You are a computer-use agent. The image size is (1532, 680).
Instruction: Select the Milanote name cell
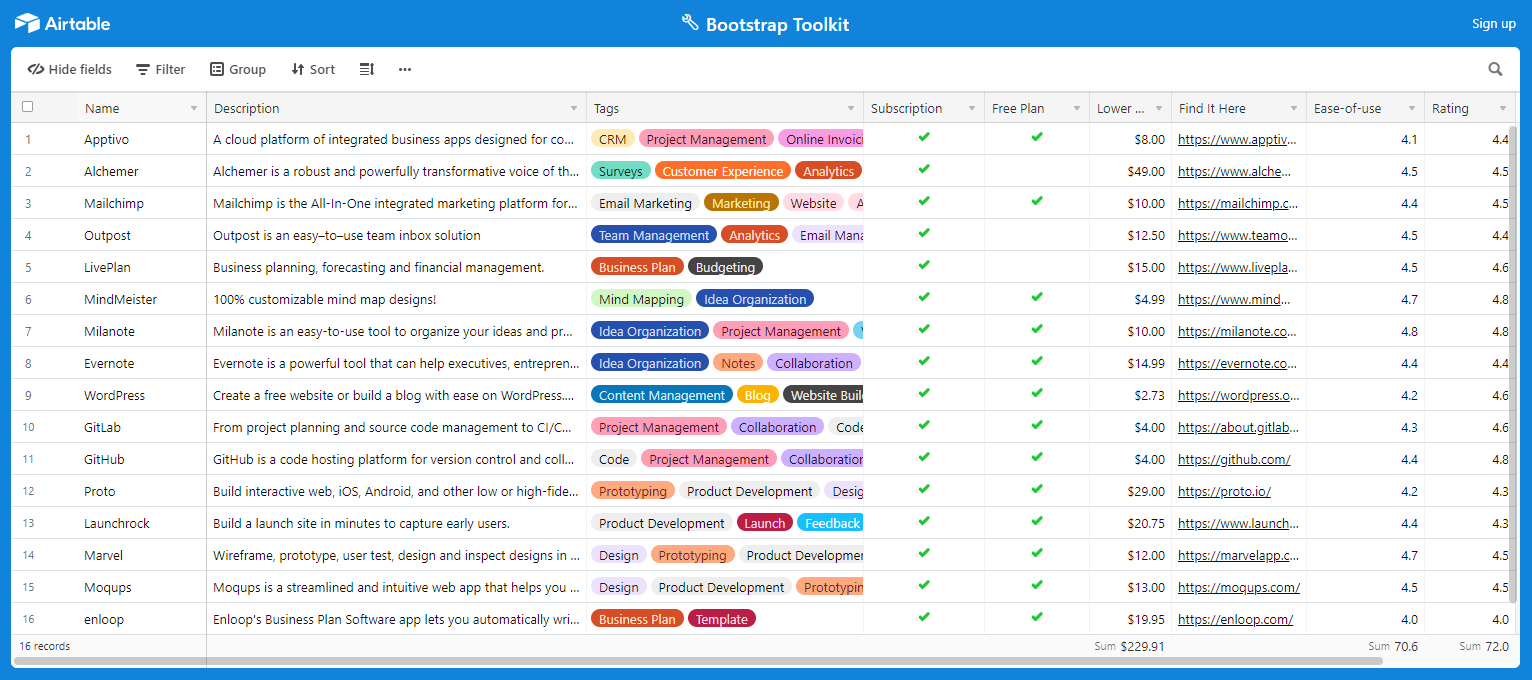(x=141, y=331)
